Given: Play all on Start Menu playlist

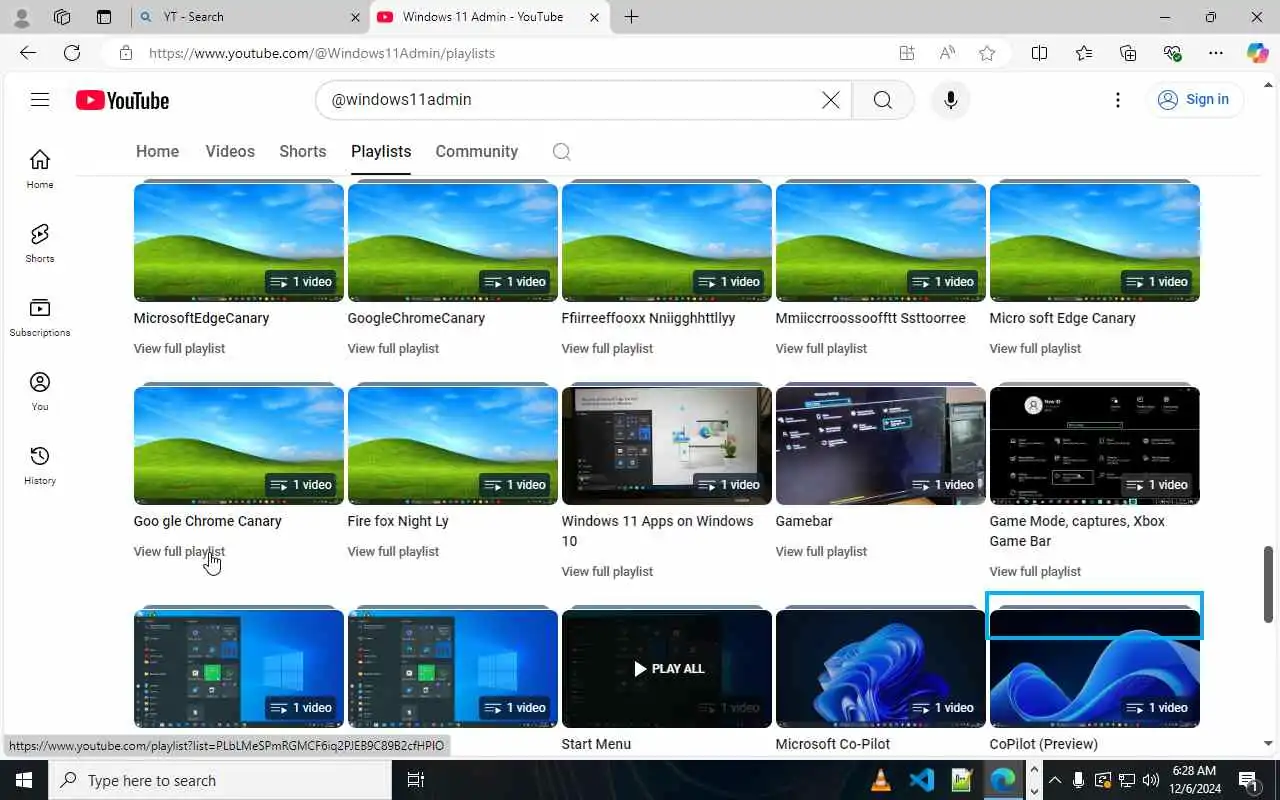Looking at the screenshot, I should click(x=667, y=668).
